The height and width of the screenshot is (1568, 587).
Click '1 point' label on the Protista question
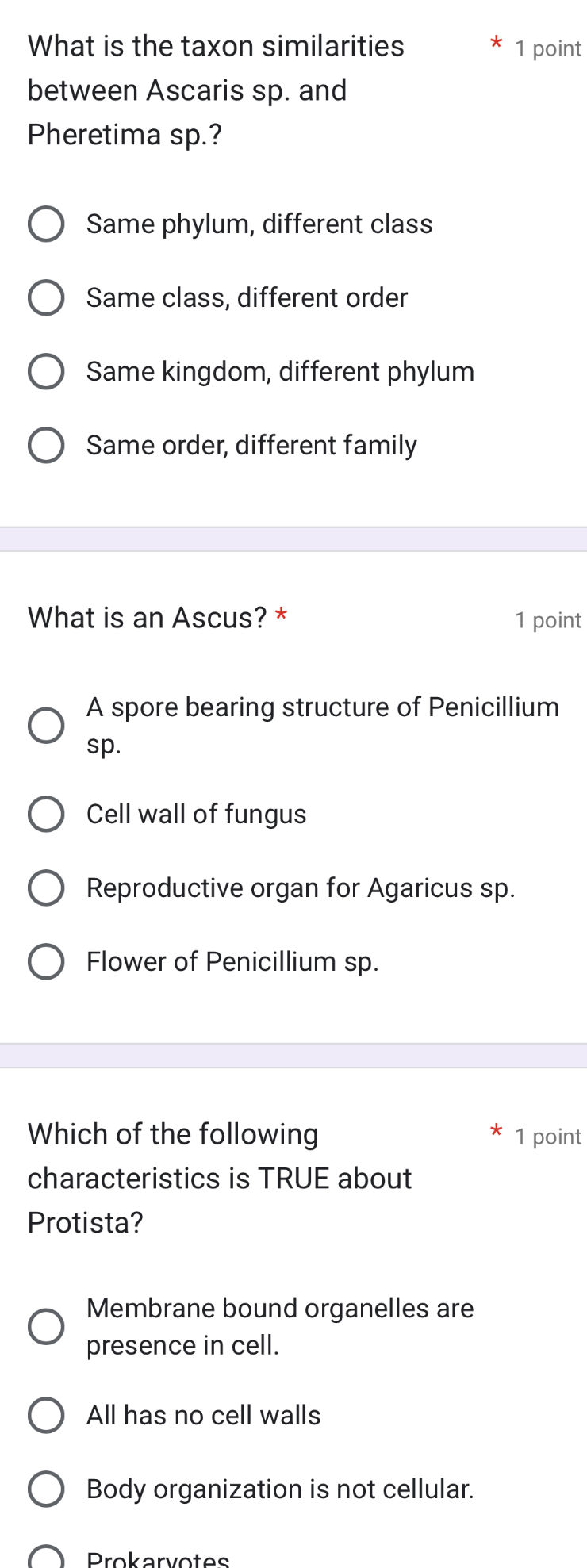point(547,1137)
